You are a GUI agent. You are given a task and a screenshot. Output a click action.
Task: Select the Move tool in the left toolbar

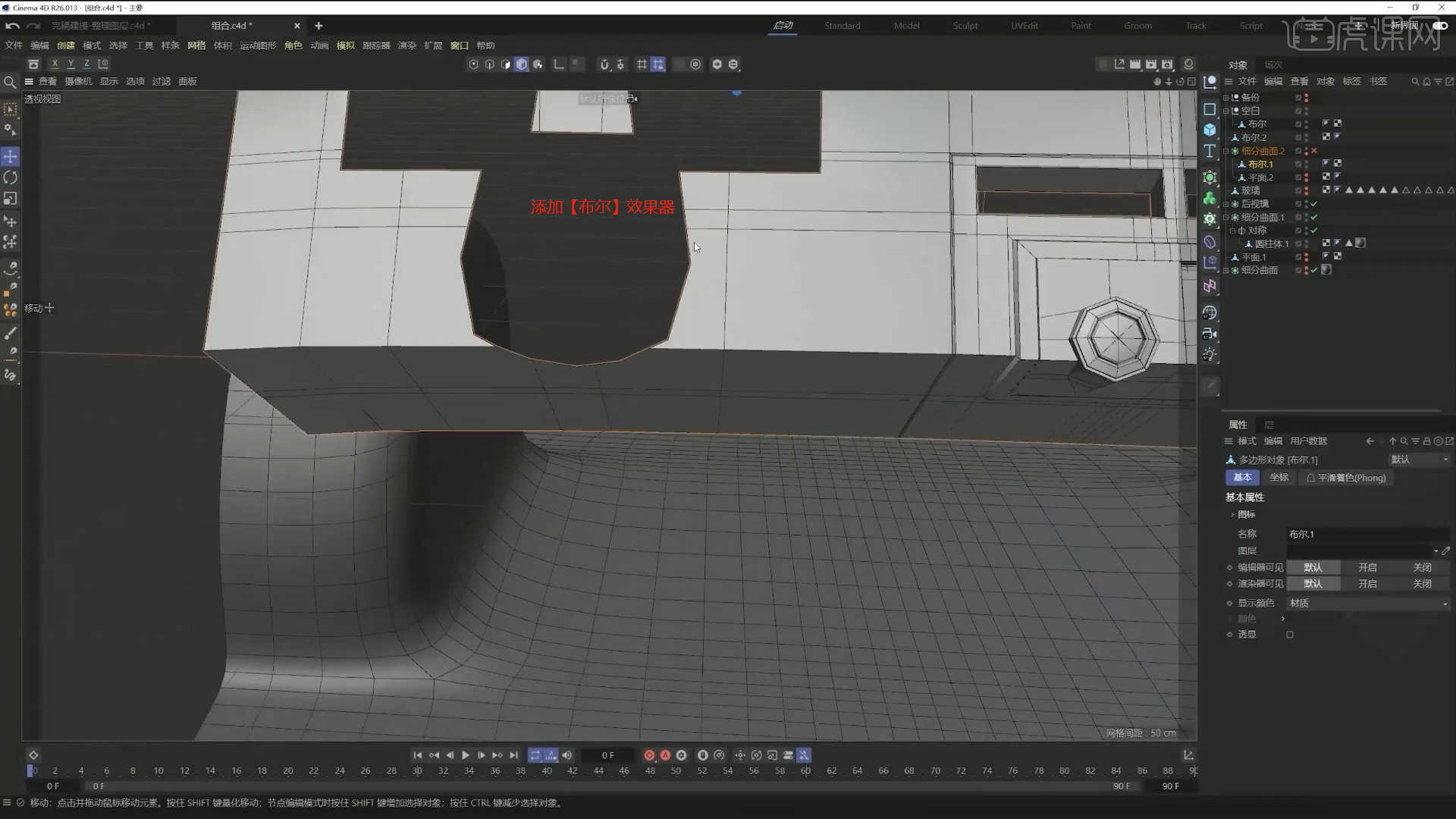[x=11, y=156]
